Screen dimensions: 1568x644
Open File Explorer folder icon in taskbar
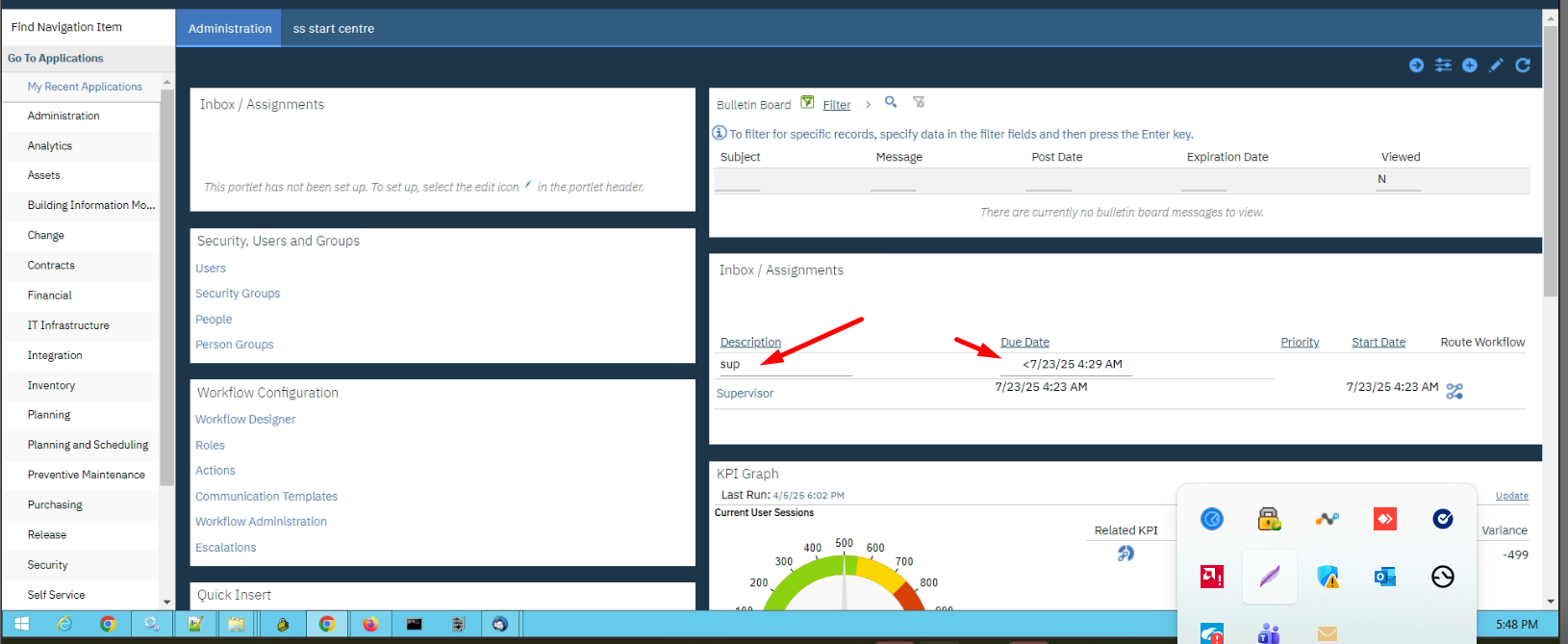click(x=237, y=624)
